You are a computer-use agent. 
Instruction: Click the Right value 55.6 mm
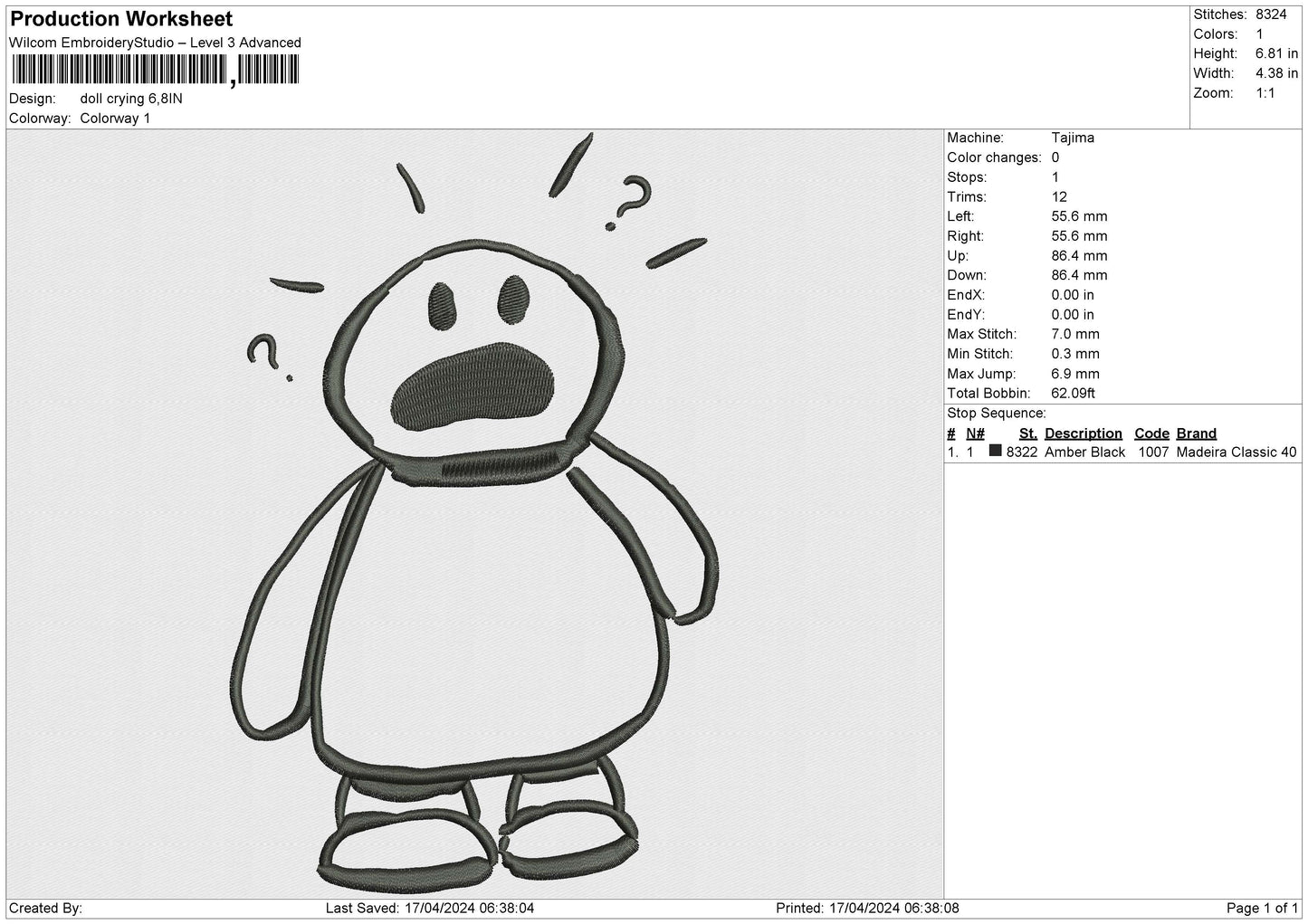[1079, 236]
